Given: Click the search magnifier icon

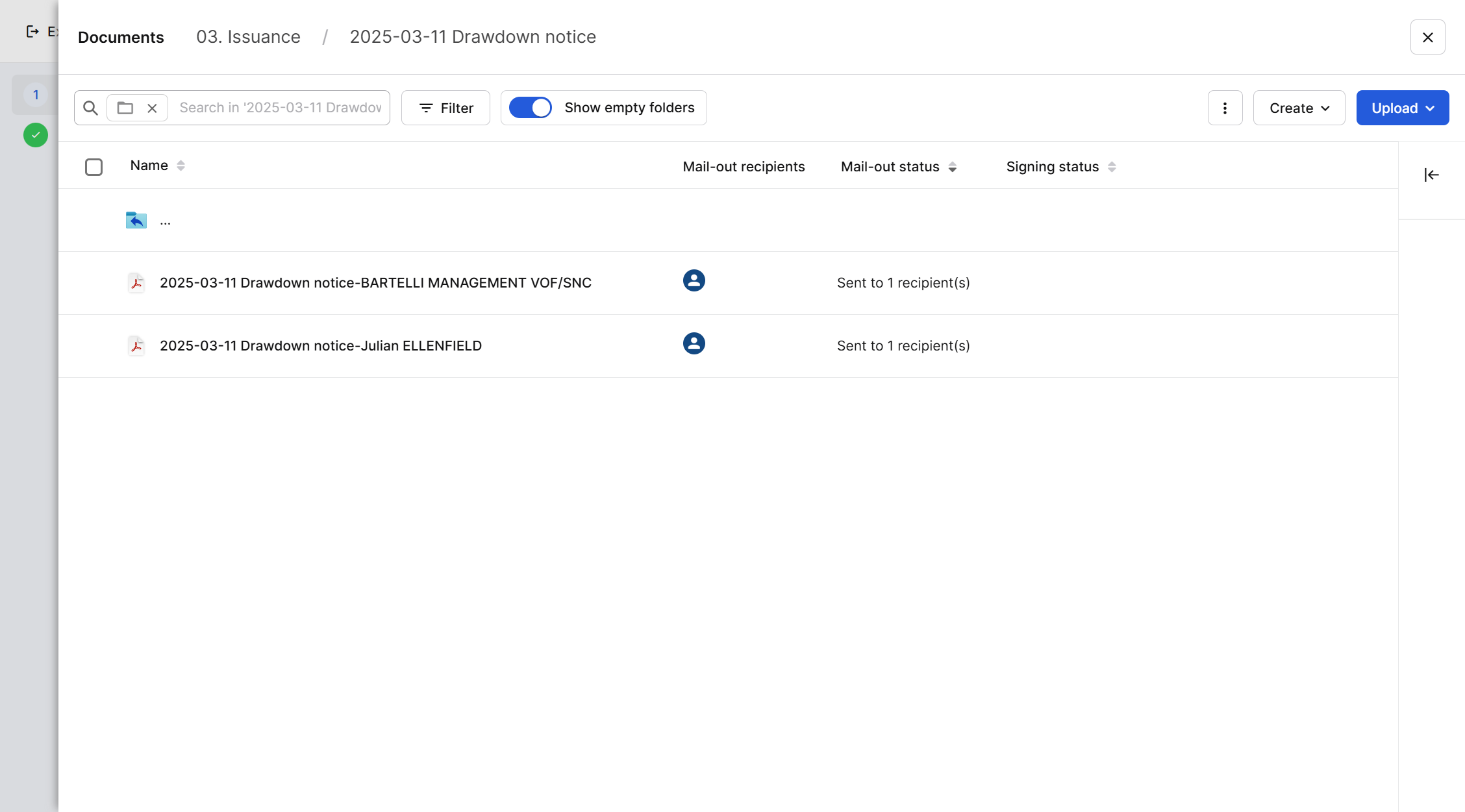Looking at the screenshot, I should 91,108.
